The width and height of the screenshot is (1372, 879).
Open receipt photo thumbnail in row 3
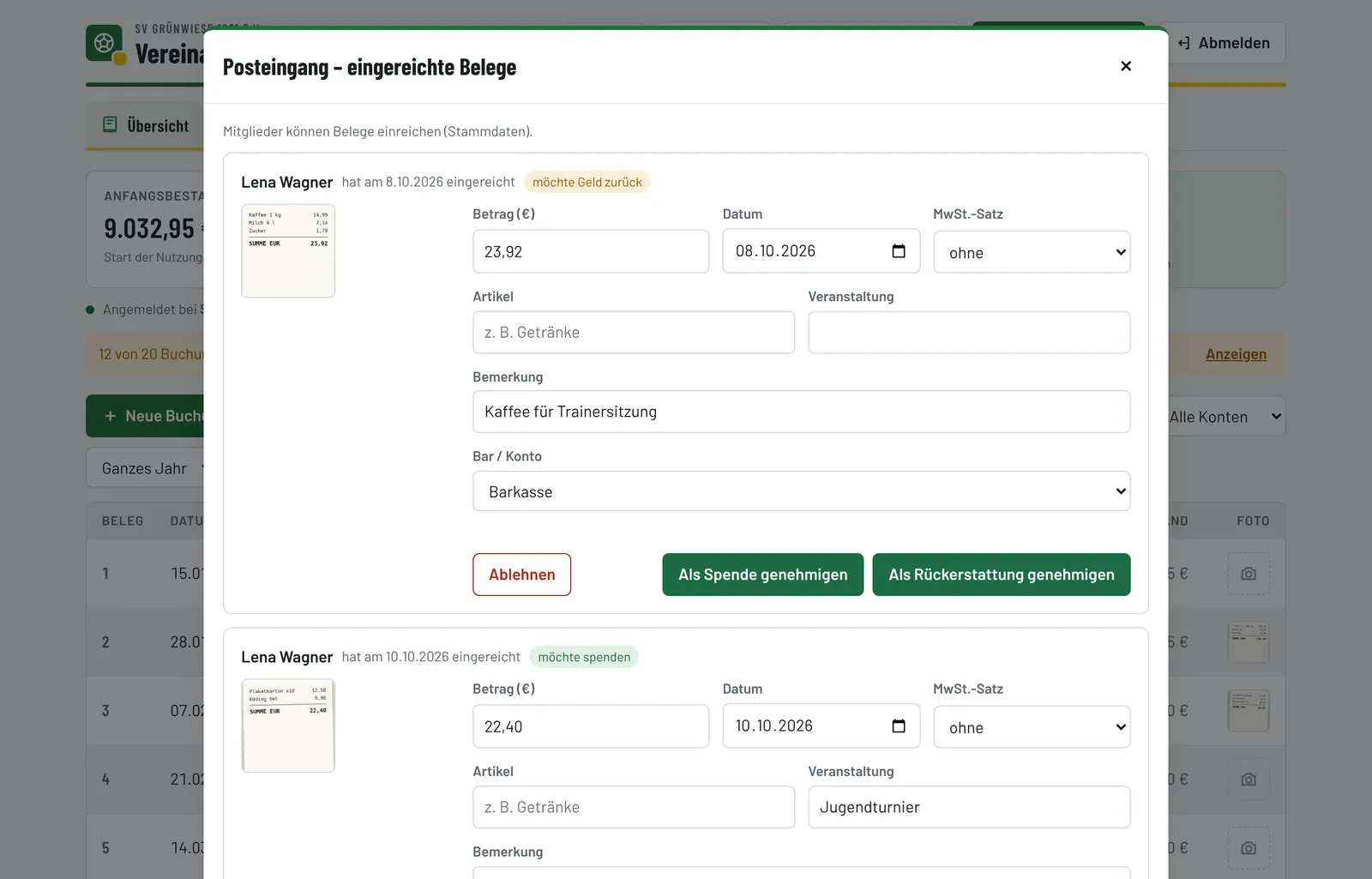[x=1249, y=711]
